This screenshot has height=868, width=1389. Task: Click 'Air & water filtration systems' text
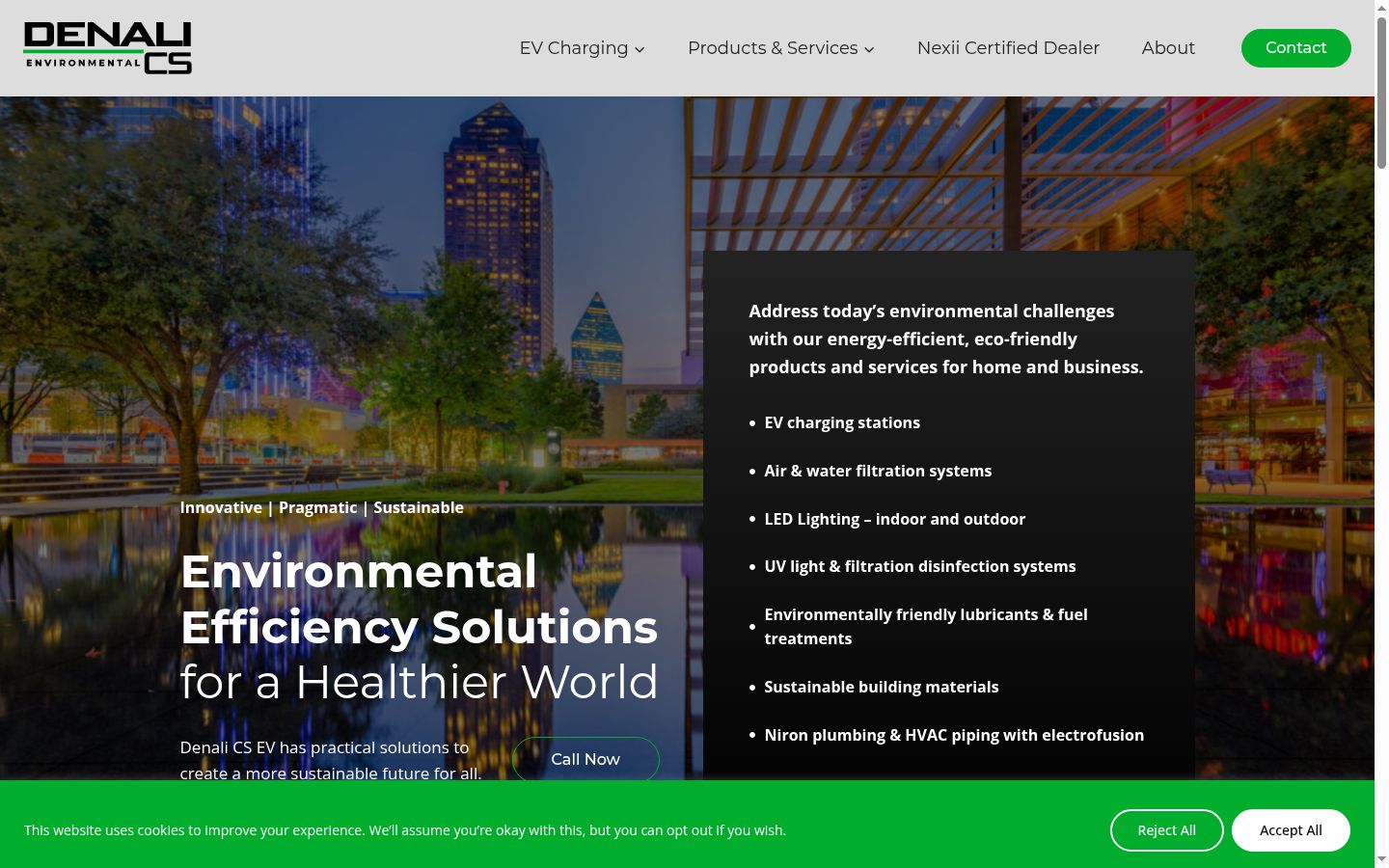pyautogui.click(x=878, y=471)
